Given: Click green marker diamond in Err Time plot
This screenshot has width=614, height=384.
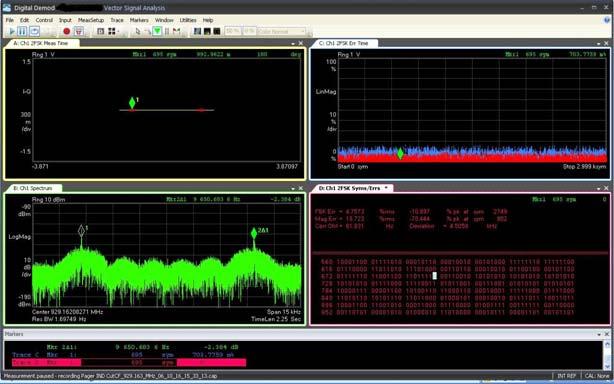Looking at the screenshot, I should (x=400, y=153).
